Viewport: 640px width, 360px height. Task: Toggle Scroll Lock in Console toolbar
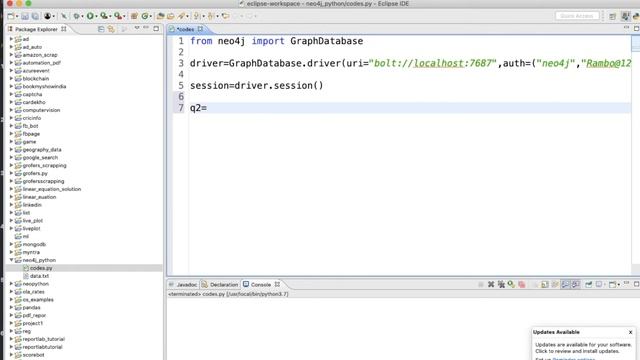[x=545, y=284]
